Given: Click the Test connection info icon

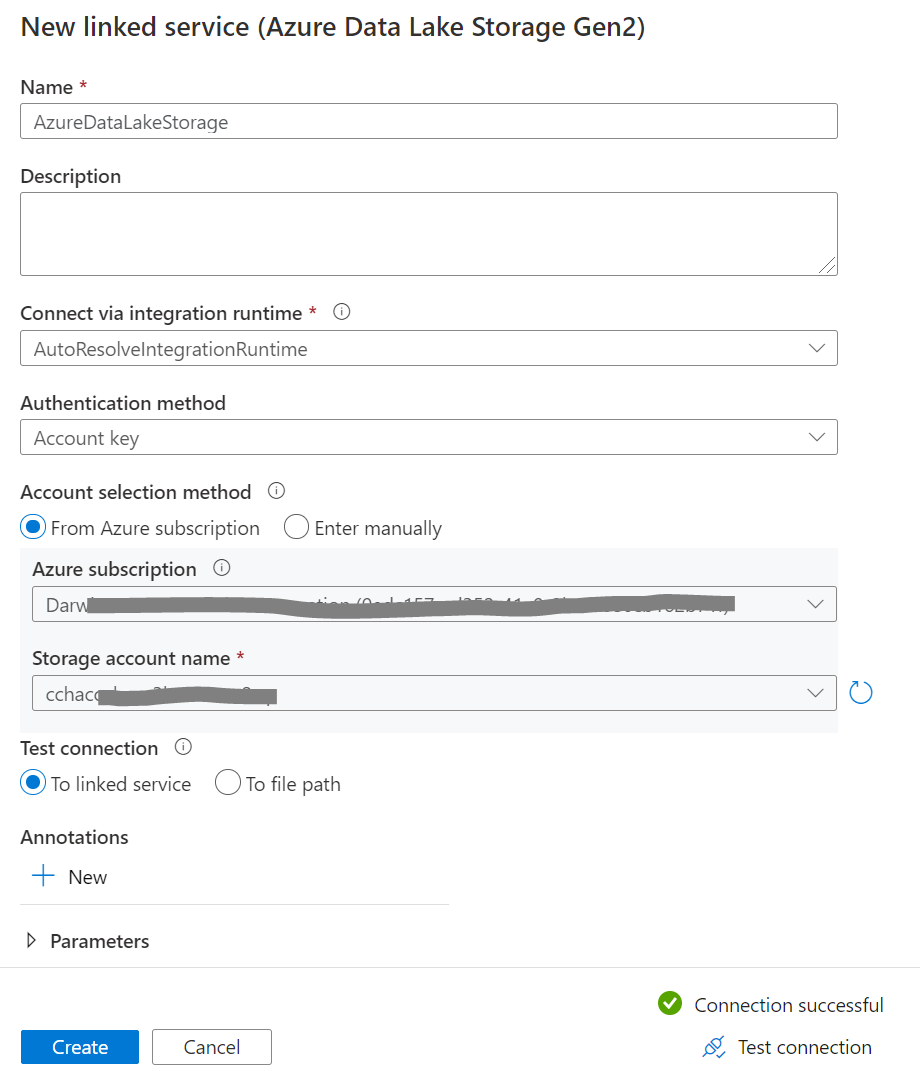Looking at the screenshot, I should click(x=183, y=747).
